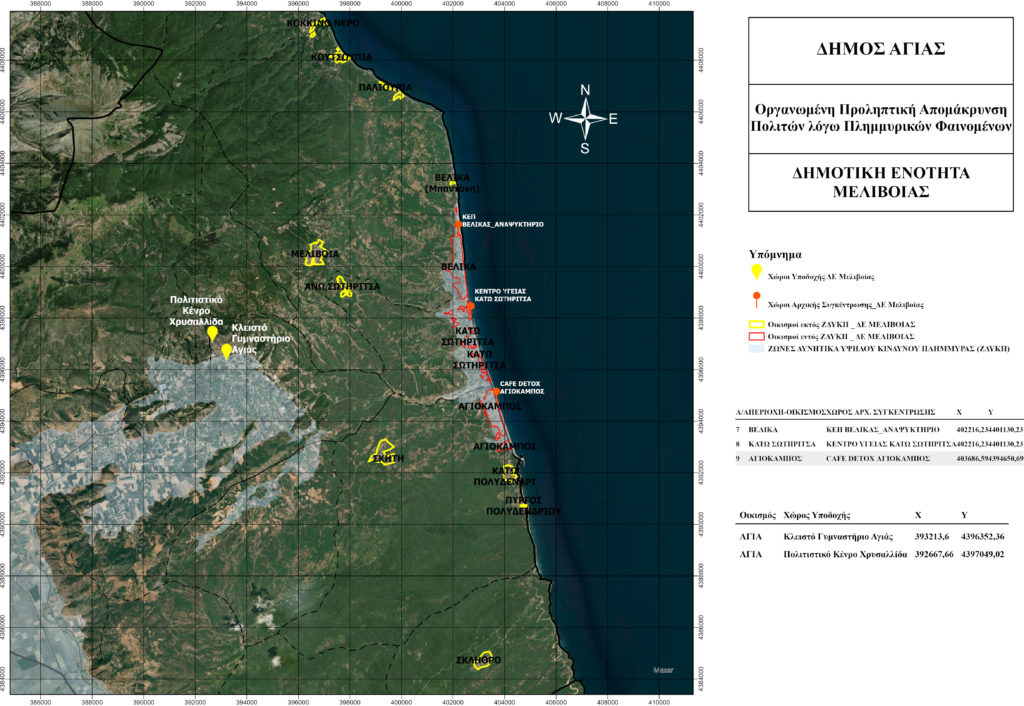Select the ΣΚΛΗΘΡΟ yellow settlement outline

(x=483, y=658)
